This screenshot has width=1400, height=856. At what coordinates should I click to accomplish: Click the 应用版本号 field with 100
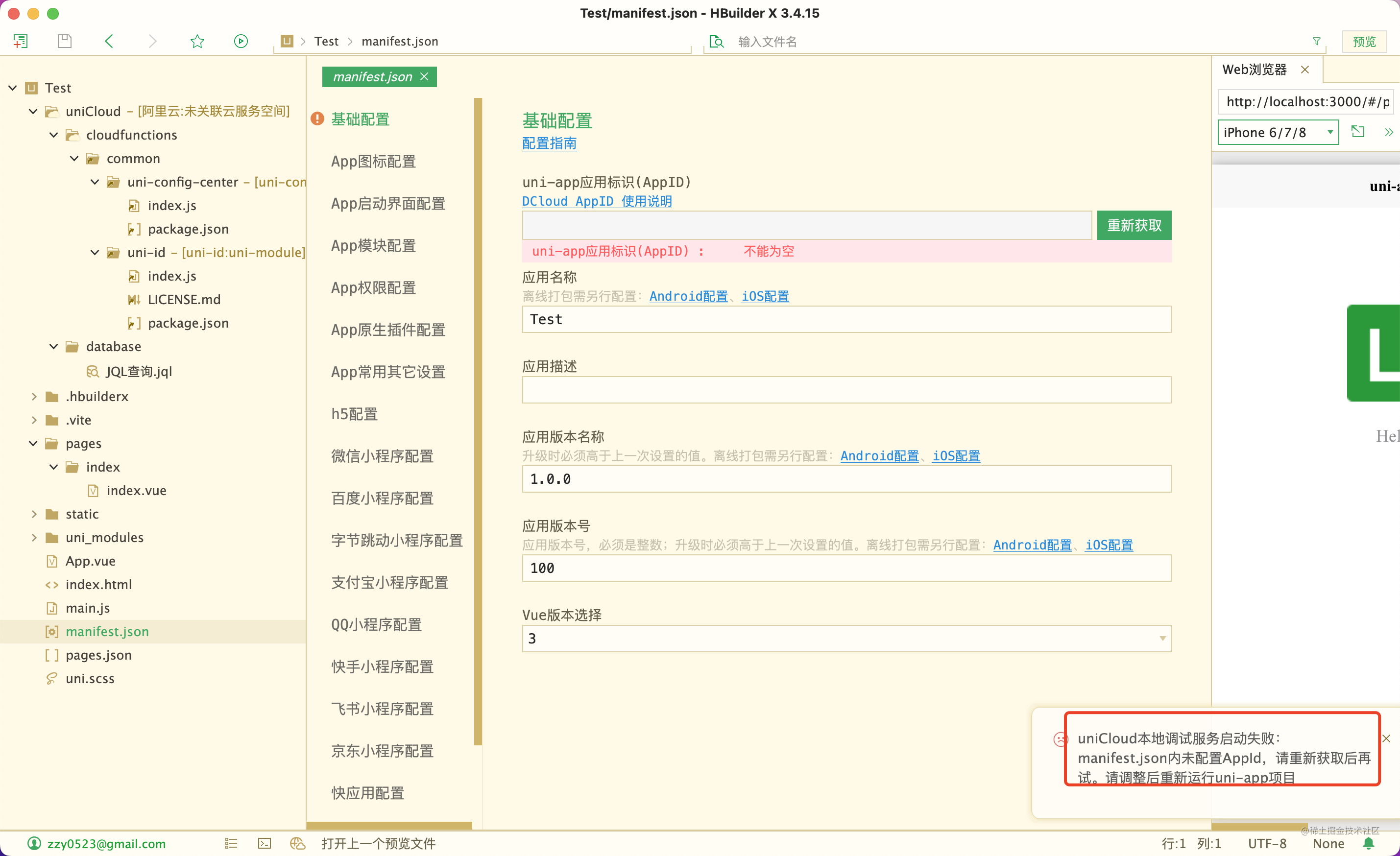coord(846,568)
